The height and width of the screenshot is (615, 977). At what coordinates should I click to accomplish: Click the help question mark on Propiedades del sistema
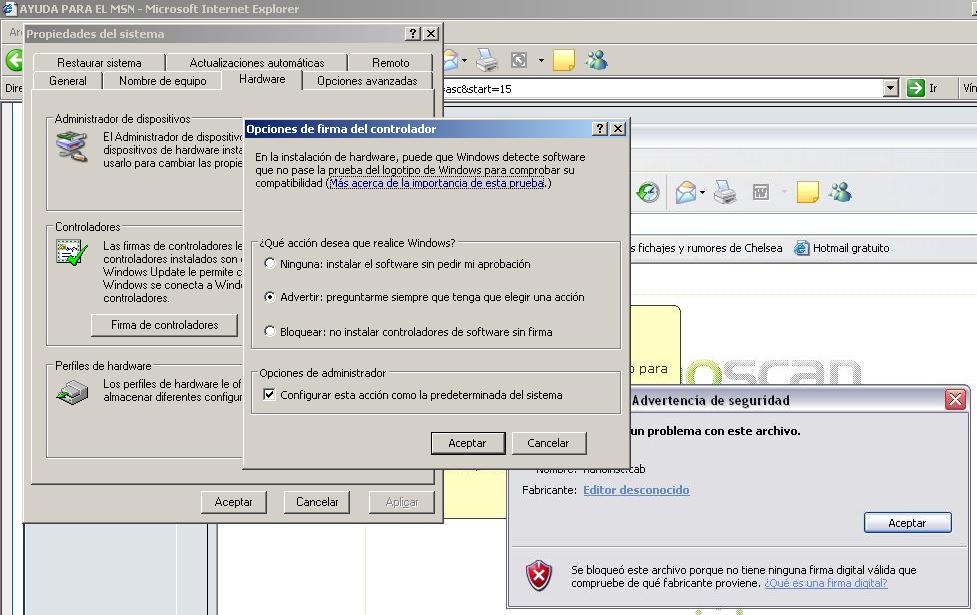point(412,34)
